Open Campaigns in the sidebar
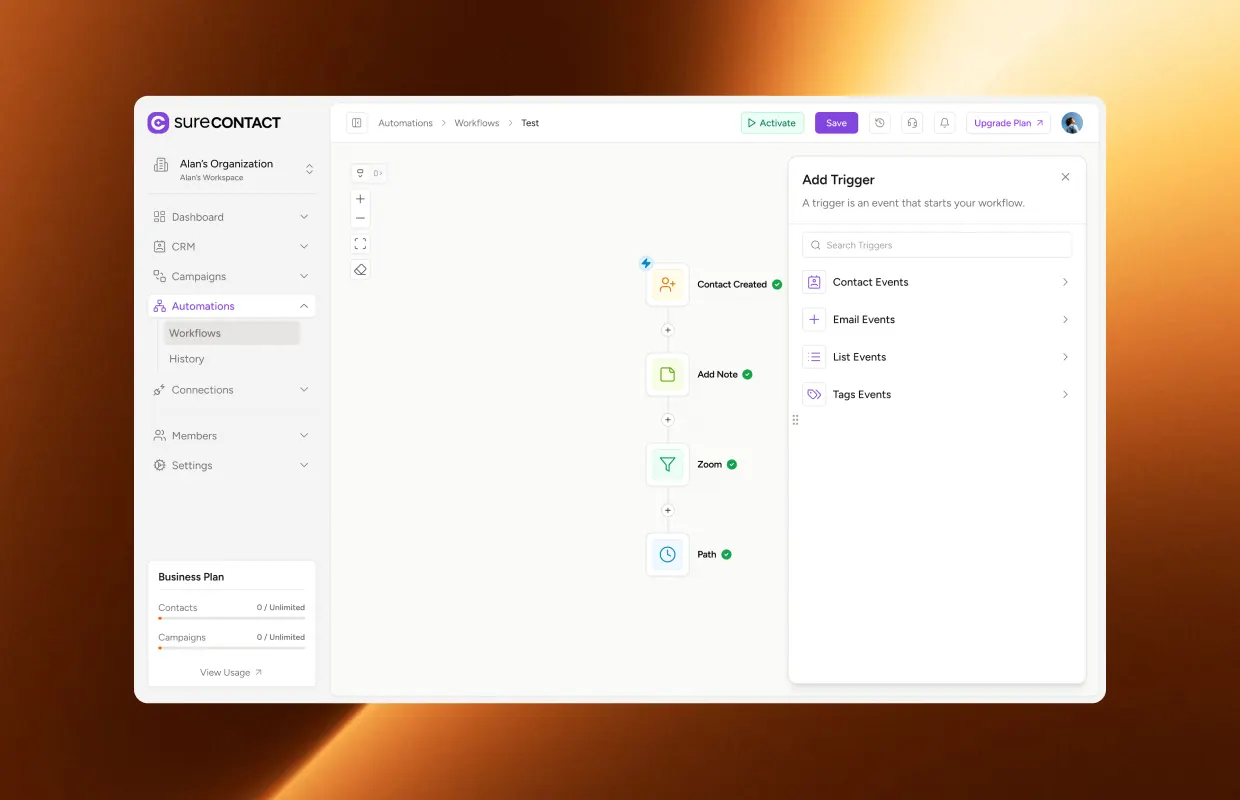 click(232, 277)
